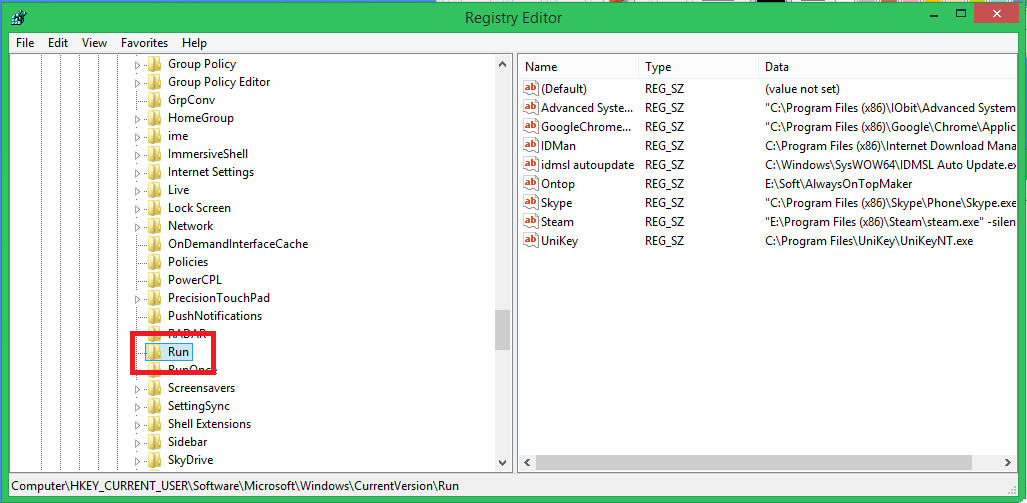This screenshot has height=503, width=1027.
Task: Click the Network folder icon
Action: 154,226
